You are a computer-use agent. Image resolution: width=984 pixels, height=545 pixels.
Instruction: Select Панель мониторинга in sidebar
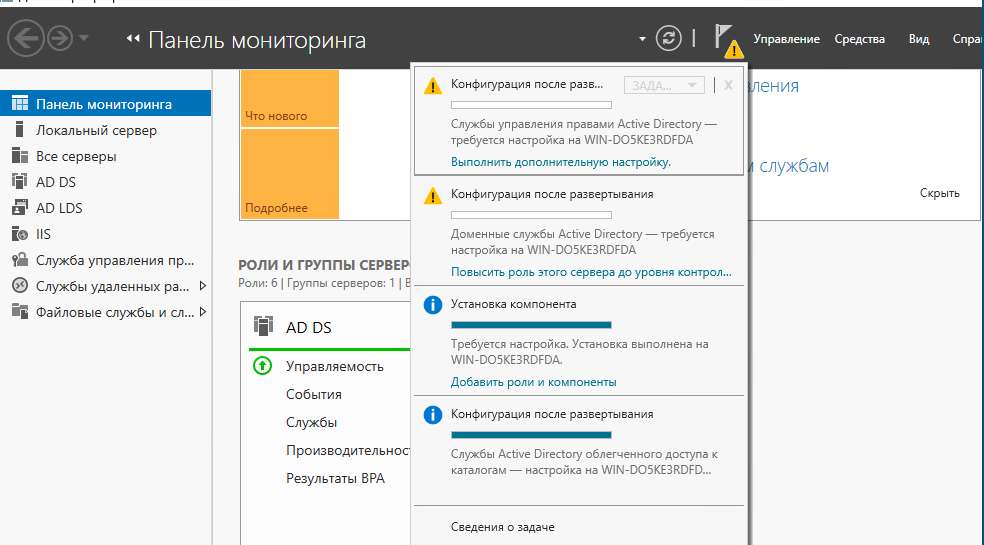point(105,104)
